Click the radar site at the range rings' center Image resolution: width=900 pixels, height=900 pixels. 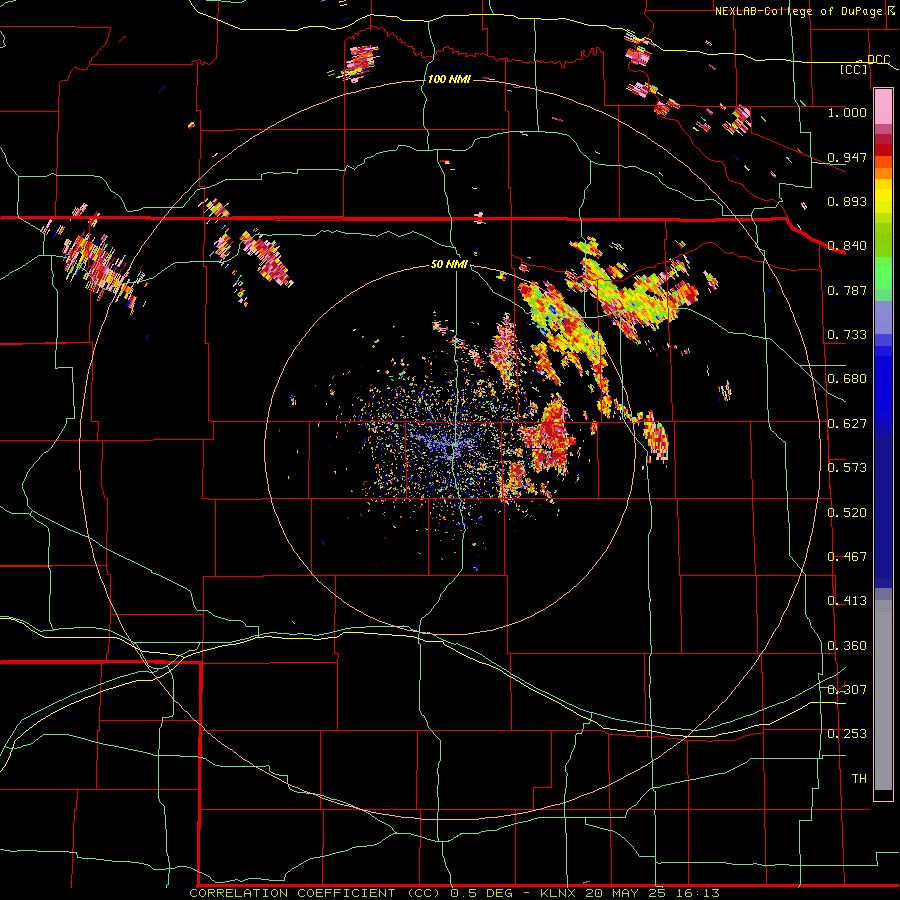pos(451,449)
